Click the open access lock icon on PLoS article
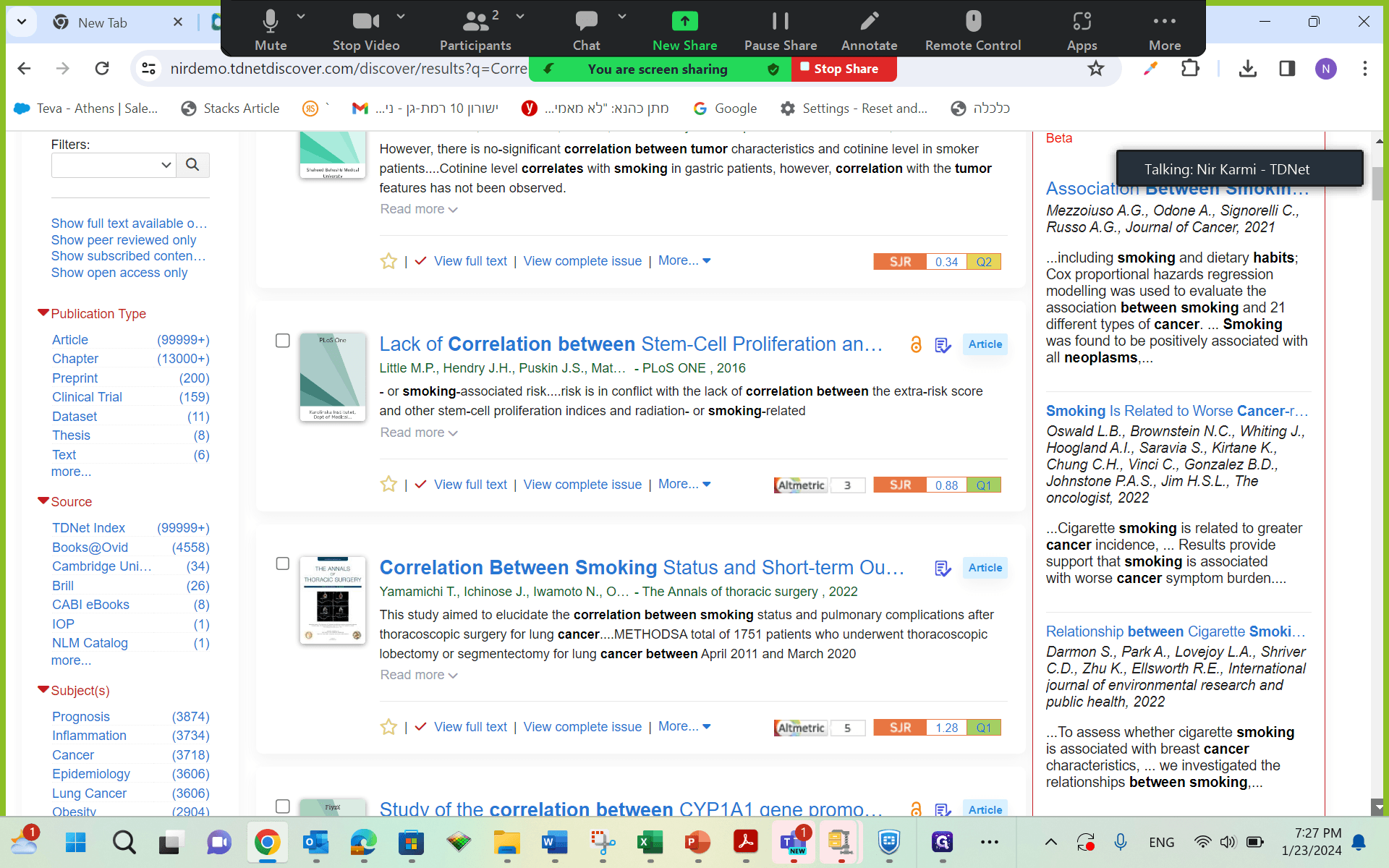The image size is (1389, 868). click(x=916, y=344)
